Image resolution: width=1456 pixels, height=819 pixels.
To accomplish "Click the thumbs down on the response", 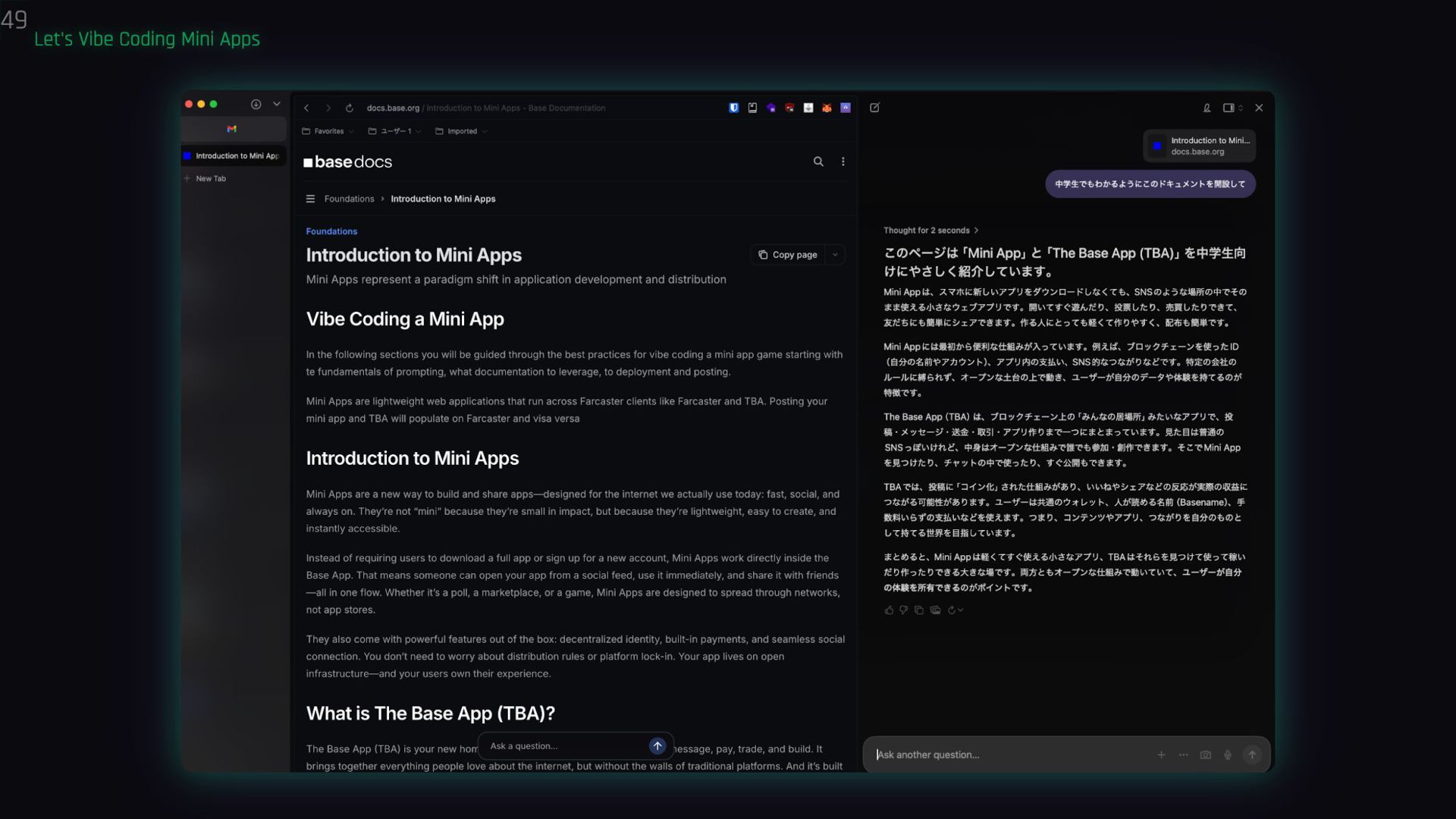I will [x=903, y=610].
